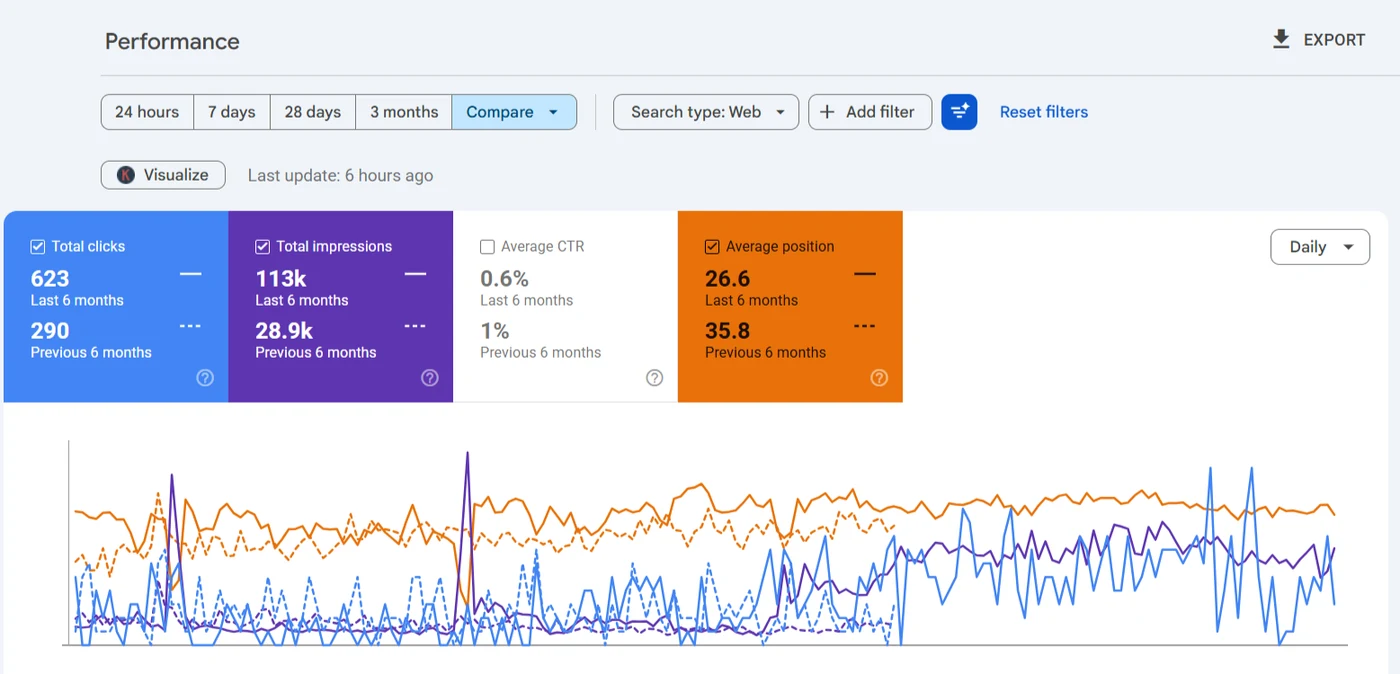Viewport: 1400px width, 674px height.
Task: Click the 35.8 previous position value
Action: pos(727,331)
